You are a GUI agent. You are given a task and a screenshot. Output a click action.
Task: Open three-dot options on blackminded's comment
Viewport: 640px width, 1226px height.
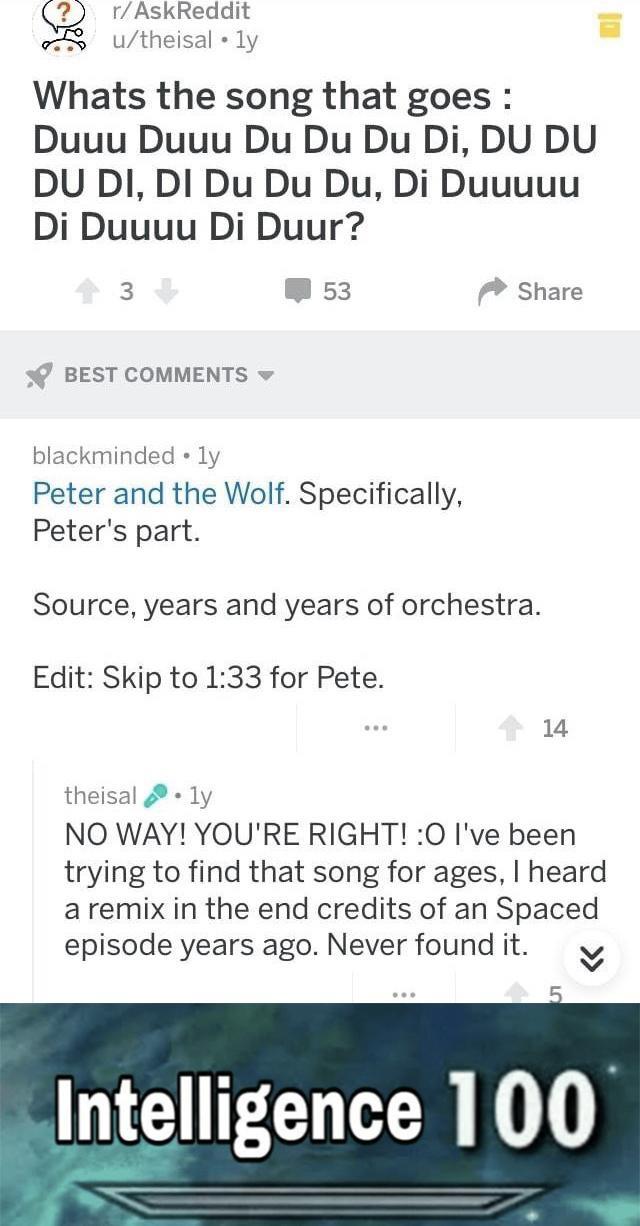tap(376, 727)
